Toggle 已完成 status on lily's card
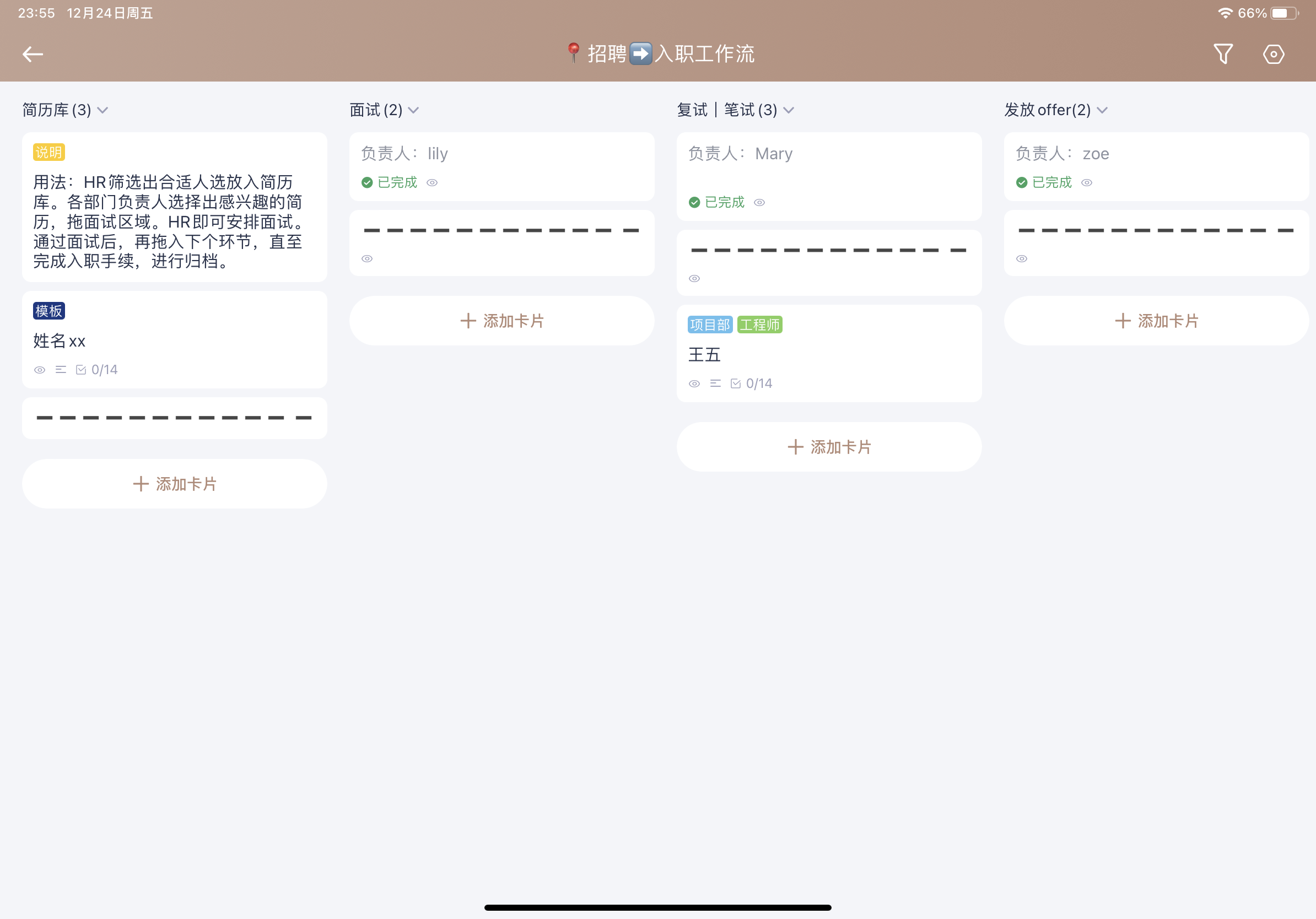 tap(389, 182)
